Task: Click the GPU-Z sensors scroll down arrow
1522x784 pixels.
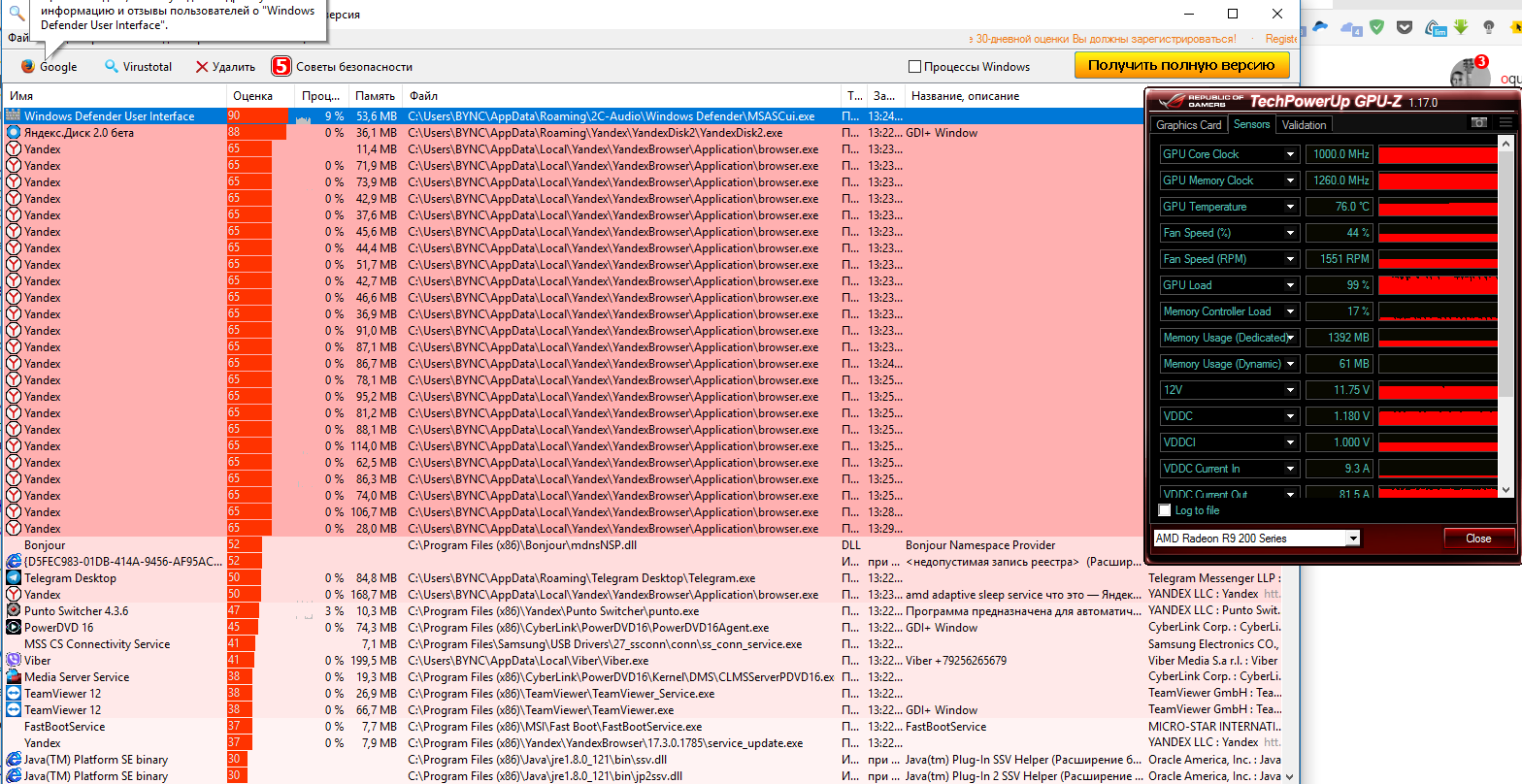Action: click(x=1506, y=491)
